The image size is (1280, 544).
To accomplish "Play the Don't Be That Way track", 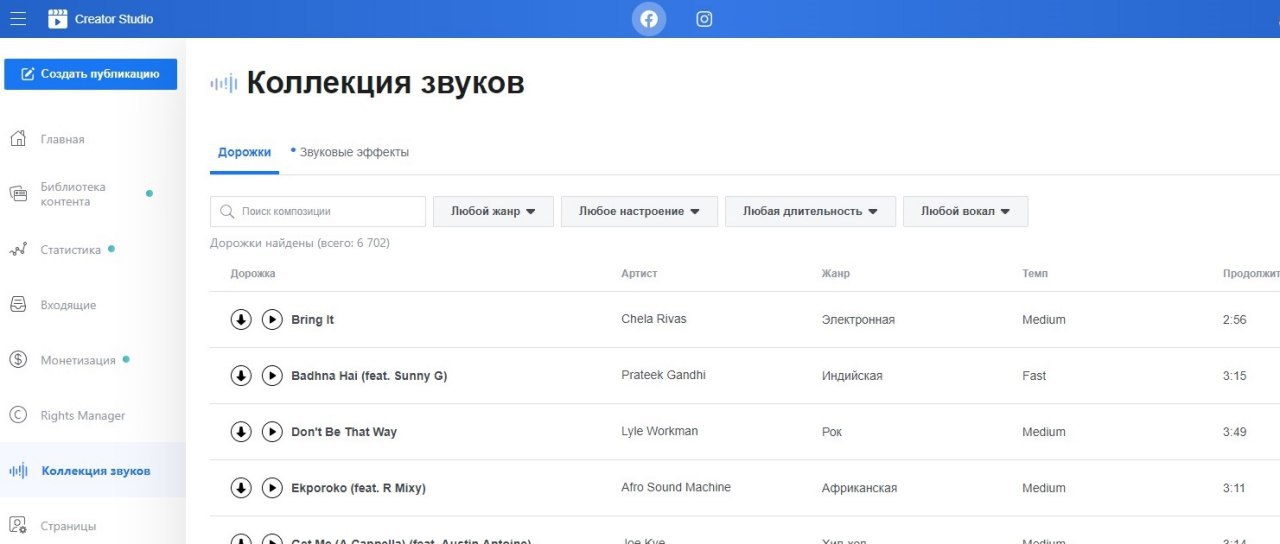I will (272, 431).
